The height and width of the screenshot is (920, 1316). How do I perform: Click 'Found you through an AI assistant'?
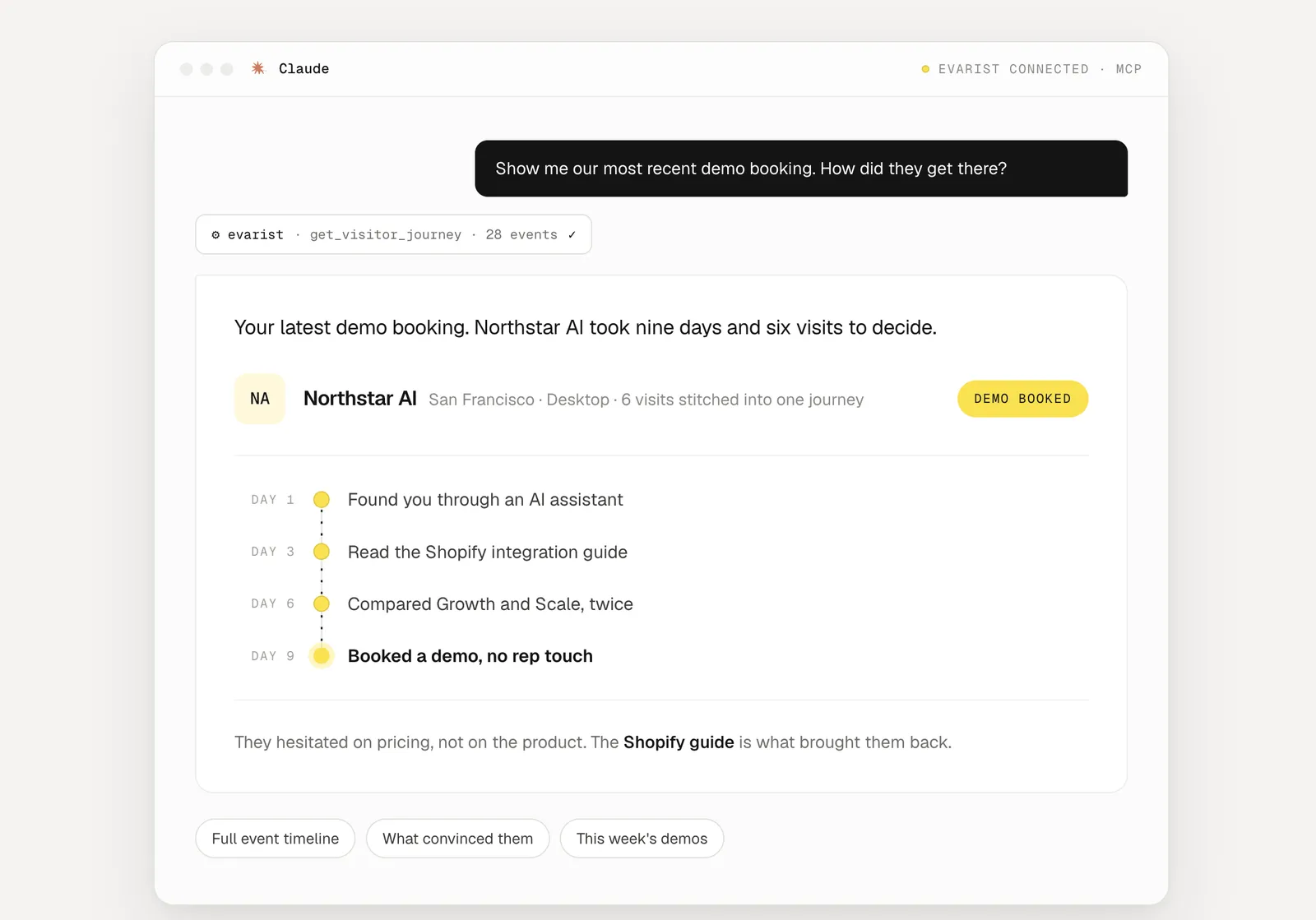click(485, 500)
